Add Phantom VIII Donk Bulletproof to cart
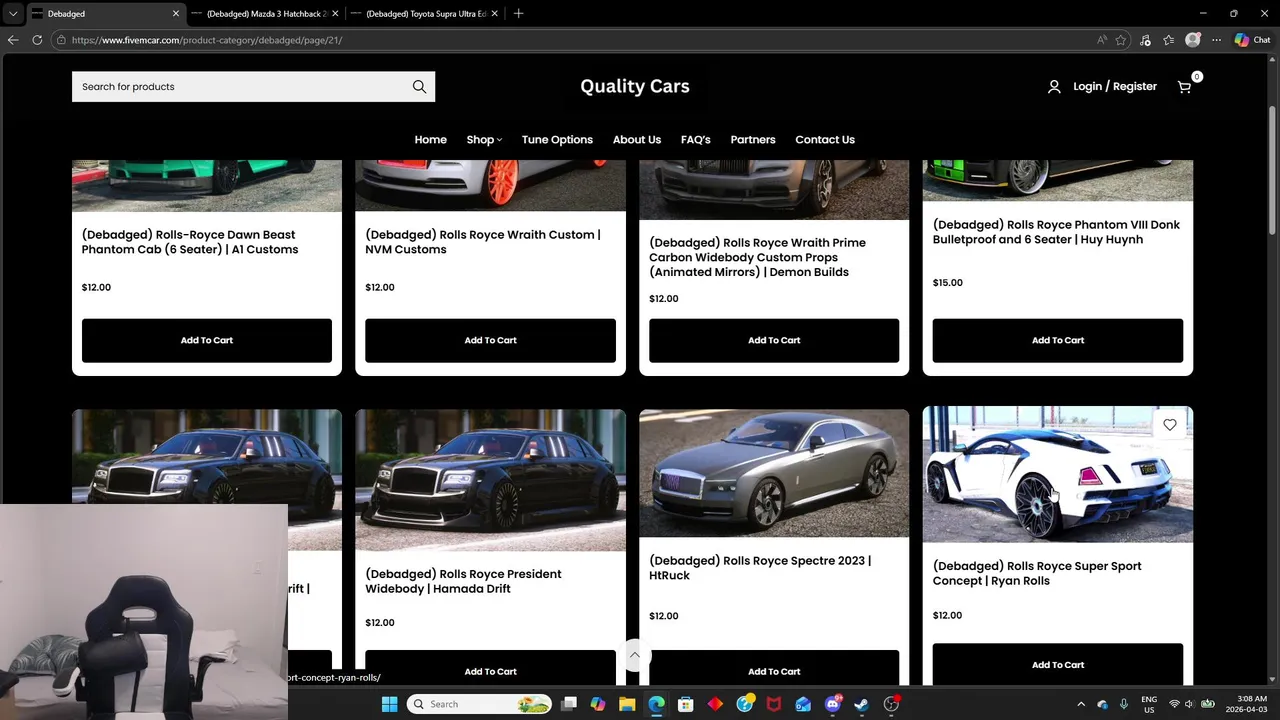Image resolution: width=1280 pixels, height=720 pixels. 1058,341
